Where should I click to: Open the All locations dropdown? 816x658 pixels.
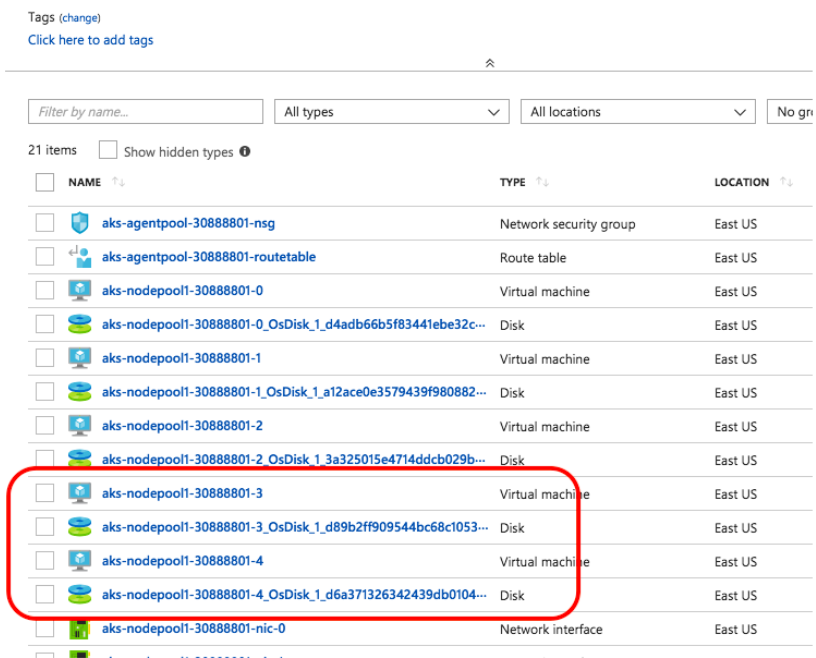(638, 111)
